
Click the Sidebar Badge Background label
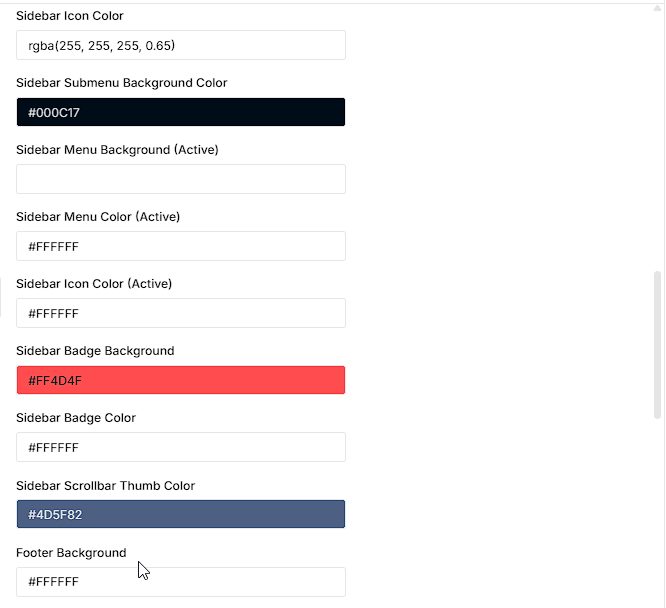point(95,351)
